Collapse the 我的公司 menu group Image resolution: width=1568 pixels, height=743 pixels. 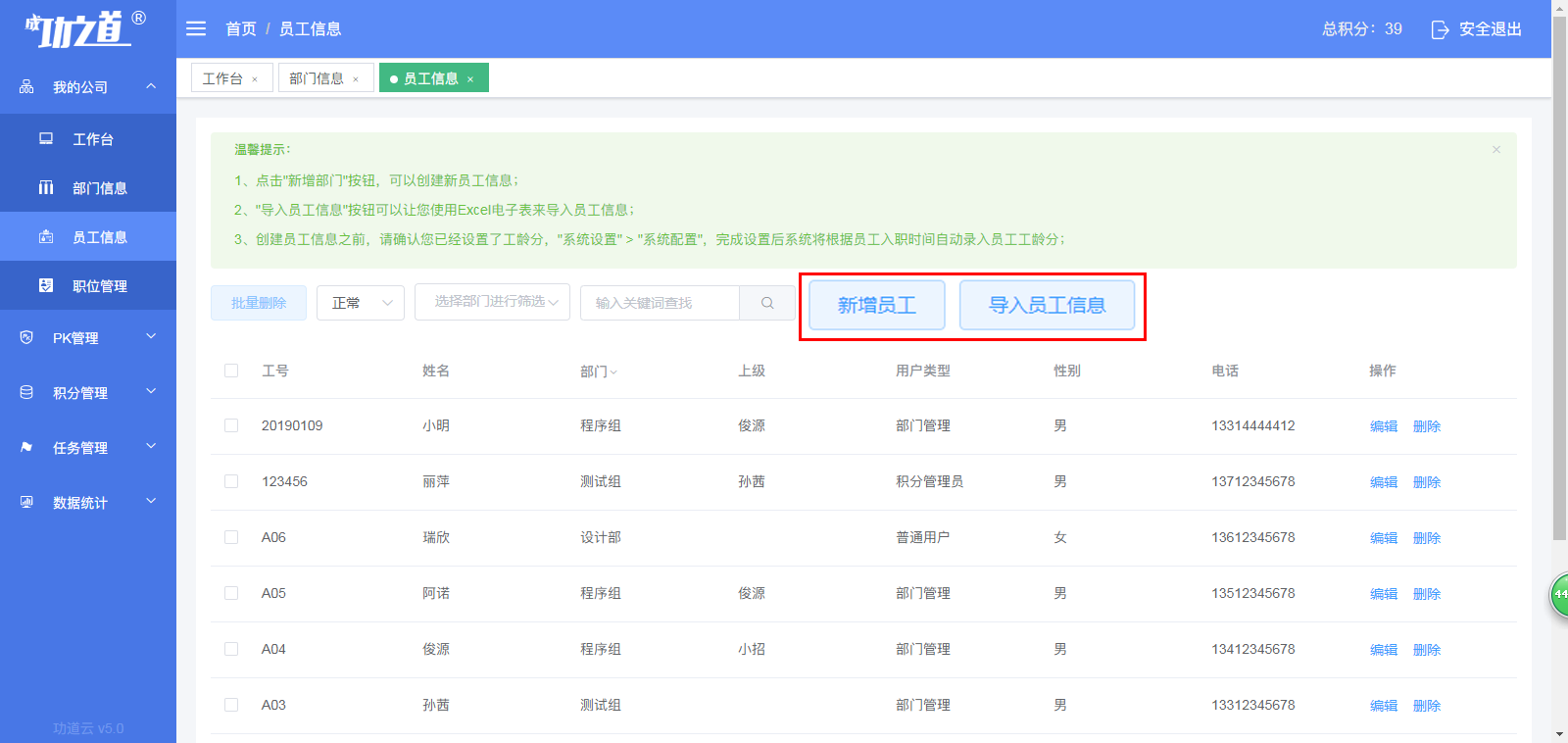click(151, 86)
